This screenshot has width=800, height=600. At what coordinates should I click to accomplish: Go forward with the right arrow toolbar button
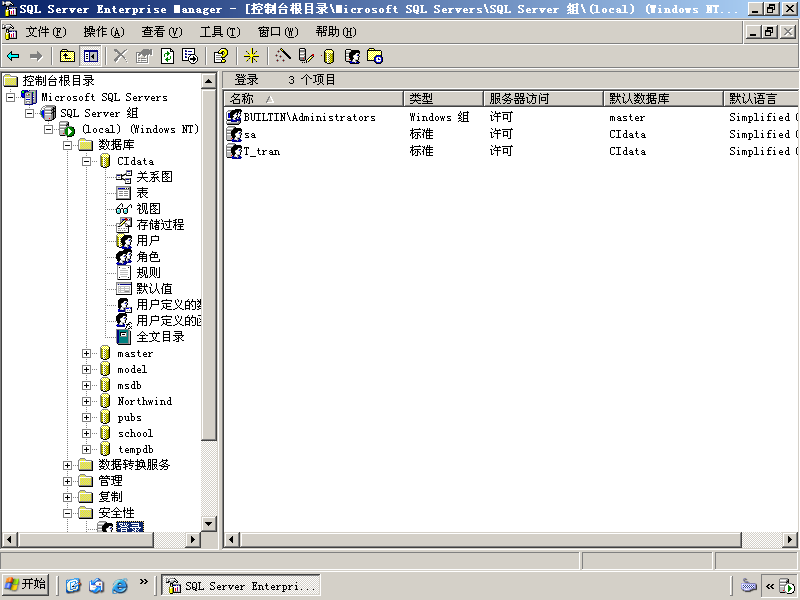[36, 56]
